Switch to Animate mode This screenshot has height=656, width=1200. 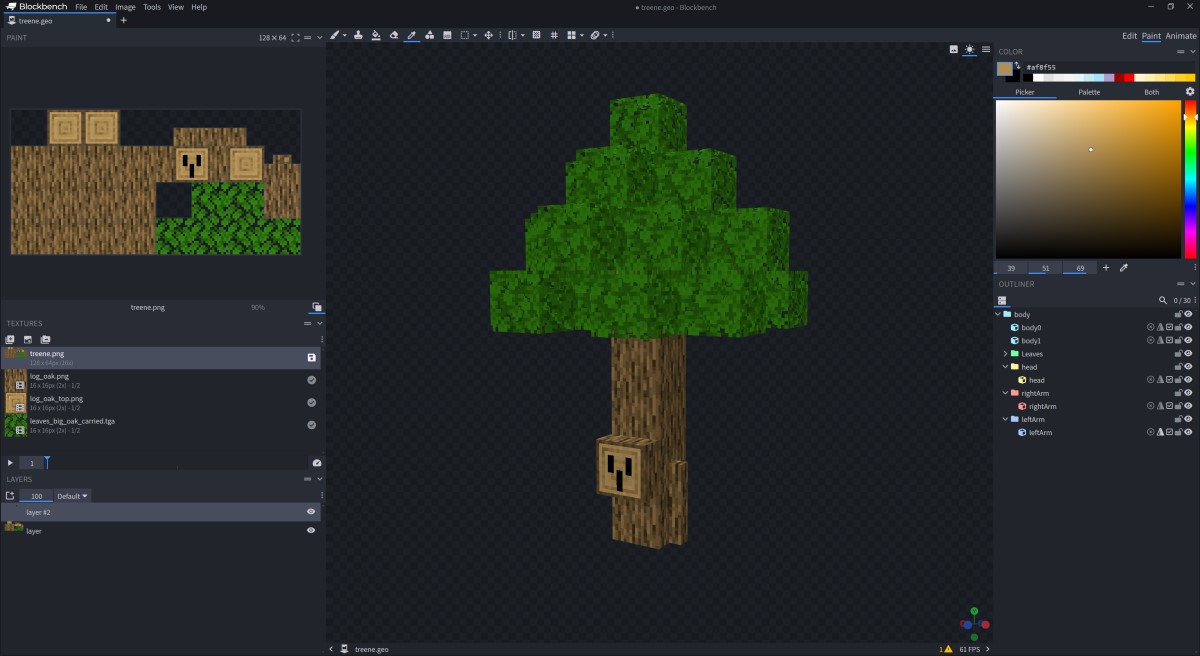pyautogui.click(x=1181, y=36)
